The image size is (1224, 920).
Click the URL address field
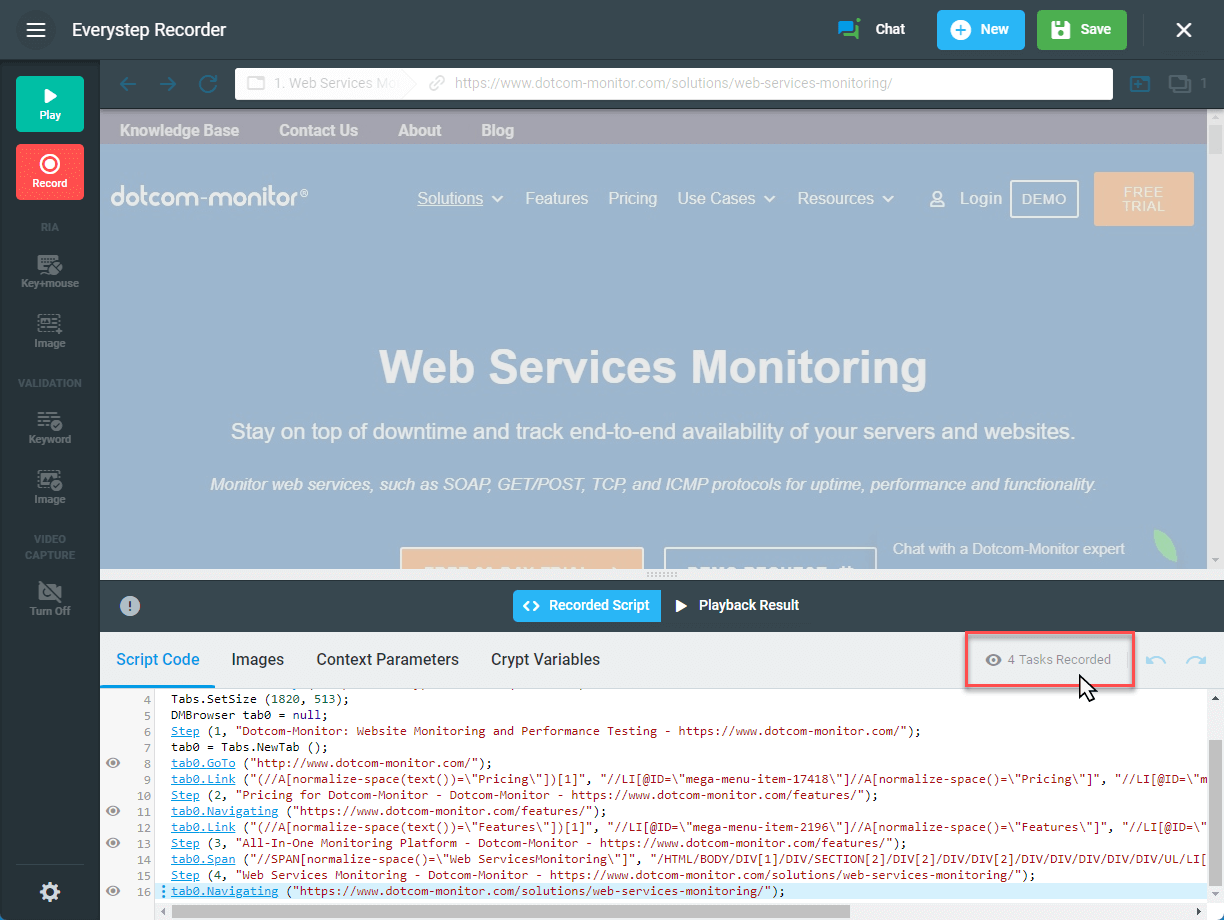[x=674, y=84]
